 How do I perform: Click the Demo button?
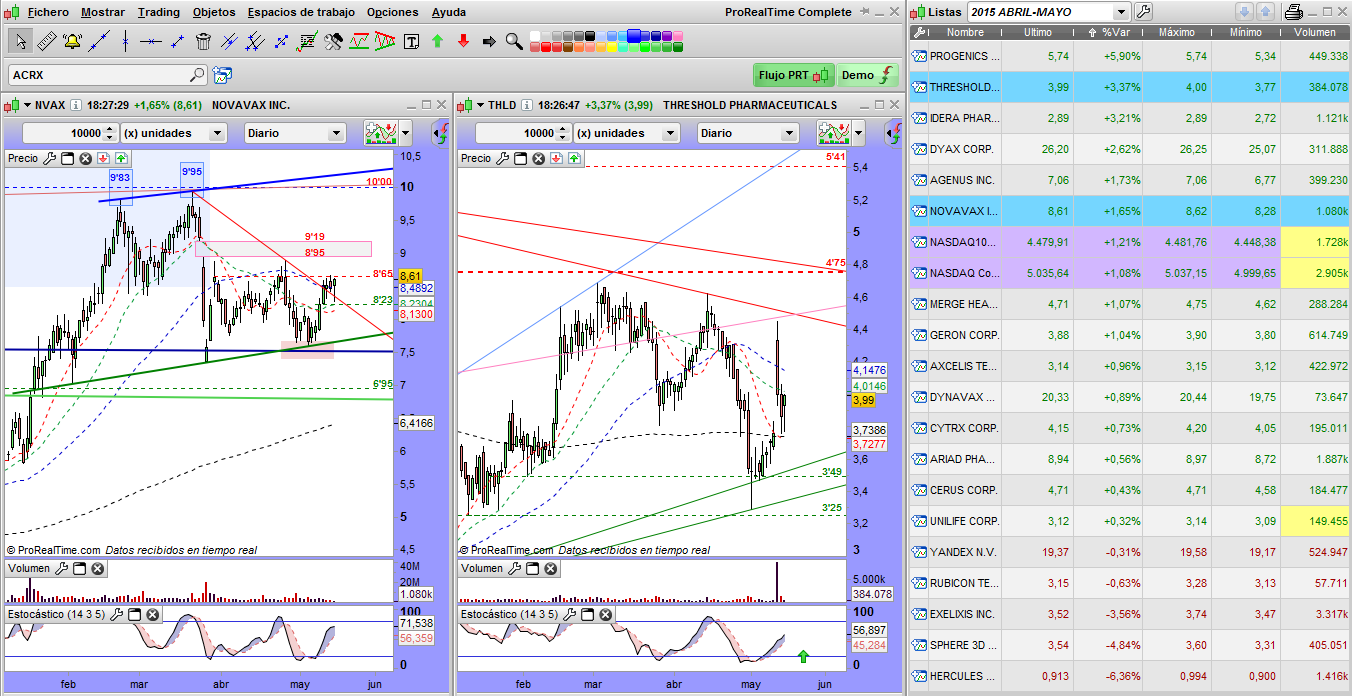(x=867, y=75)
